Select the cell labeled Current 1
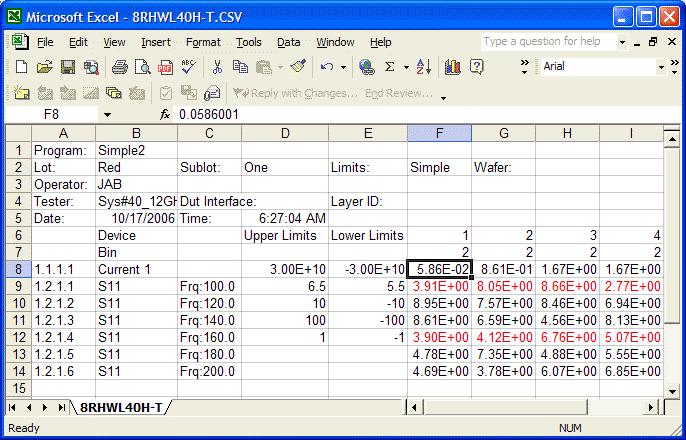Image resolution: width=686 pixels, height=440 pixels. (x=136, y=269)
